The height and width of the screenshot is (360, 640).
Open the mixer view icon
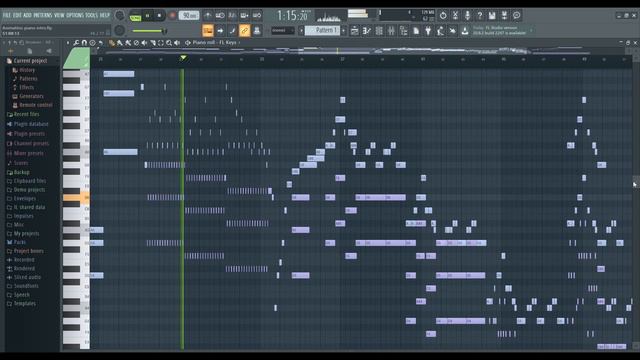click(391, 30)
